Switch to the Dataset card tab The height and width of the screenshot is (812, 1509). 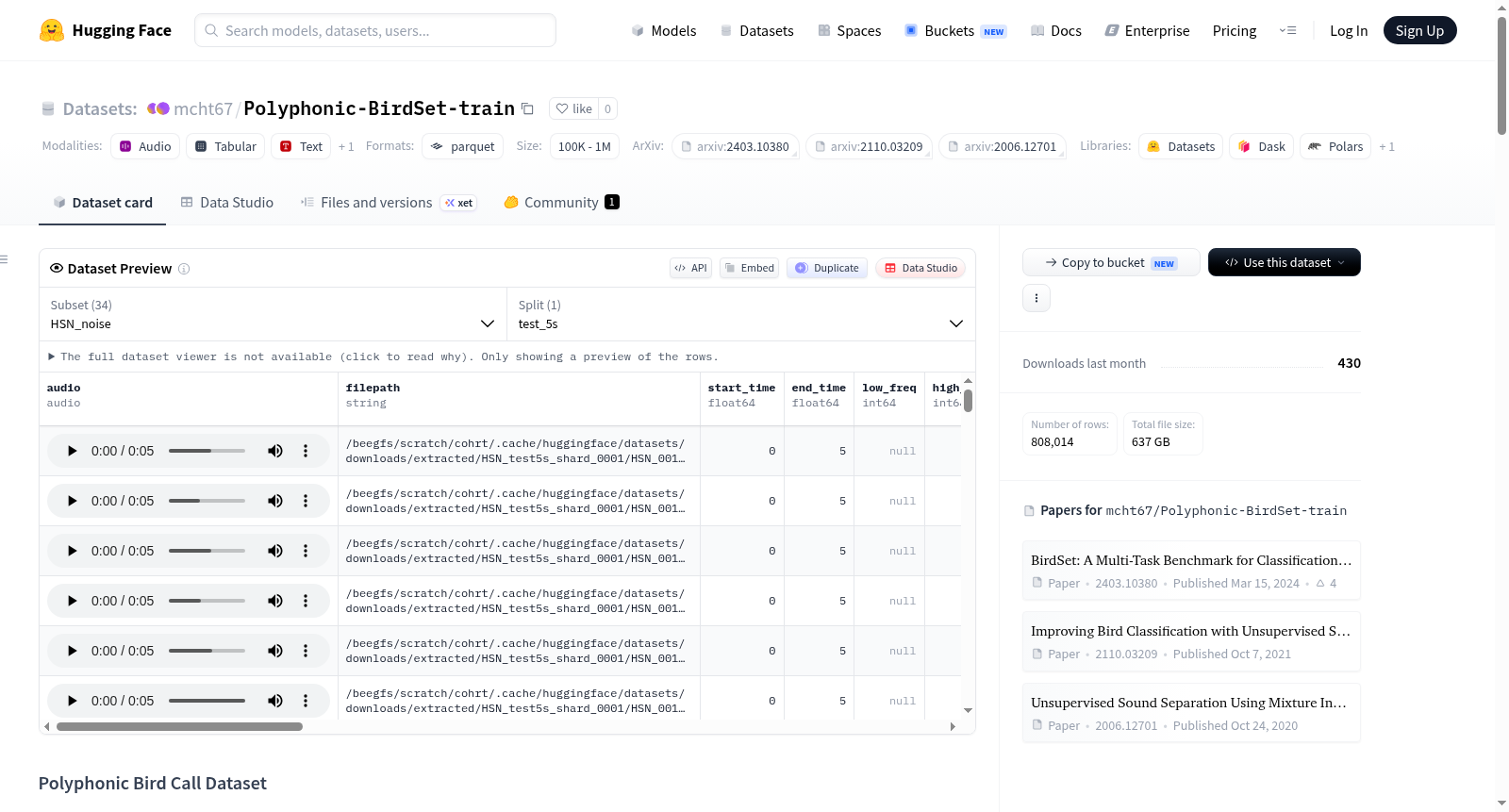103,203
